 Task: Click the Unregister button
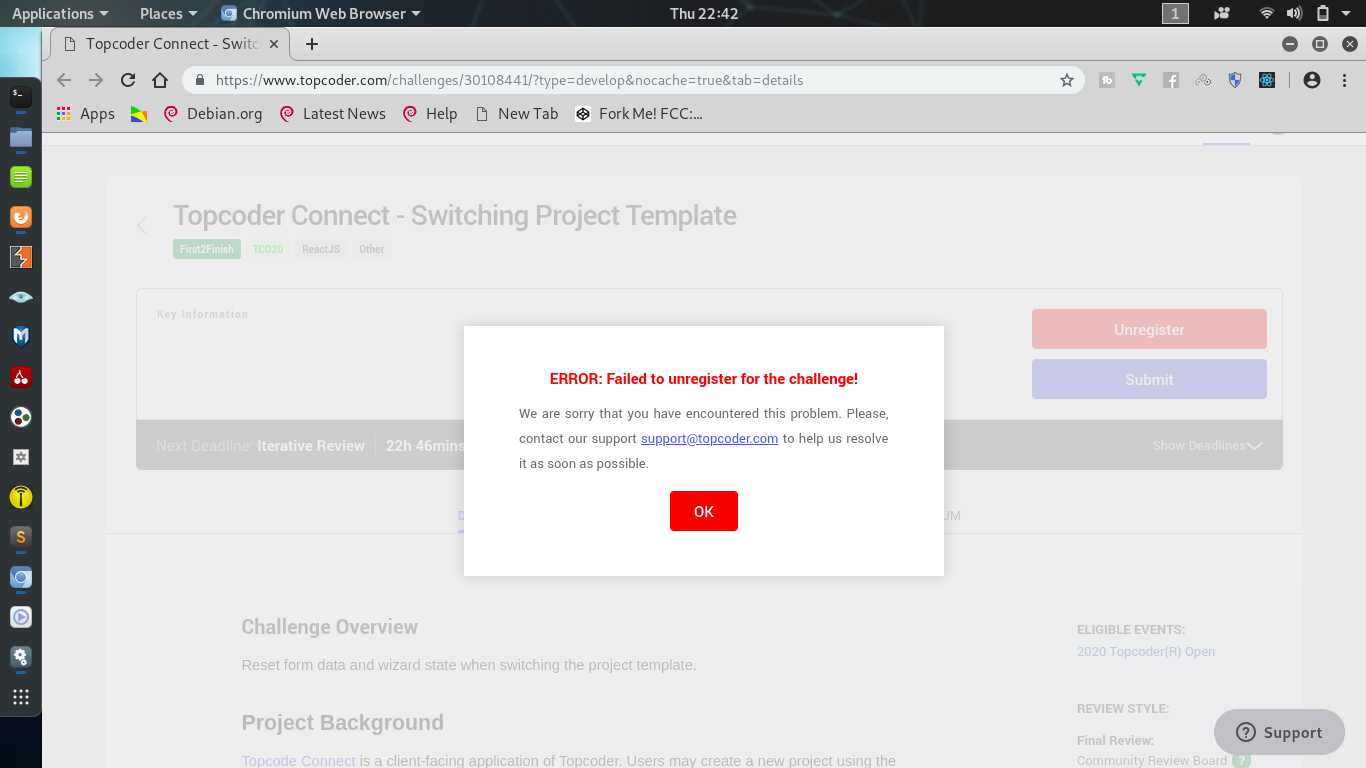tap(1149, 329)
